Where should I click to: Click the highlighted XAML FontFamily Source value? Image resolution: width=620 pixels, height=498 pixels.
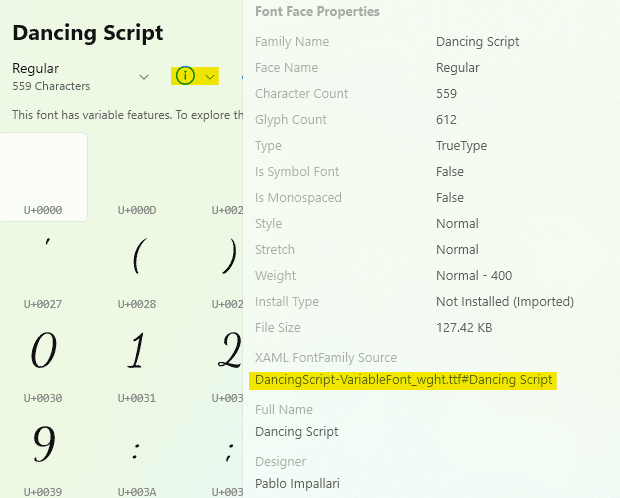[404, 380]
